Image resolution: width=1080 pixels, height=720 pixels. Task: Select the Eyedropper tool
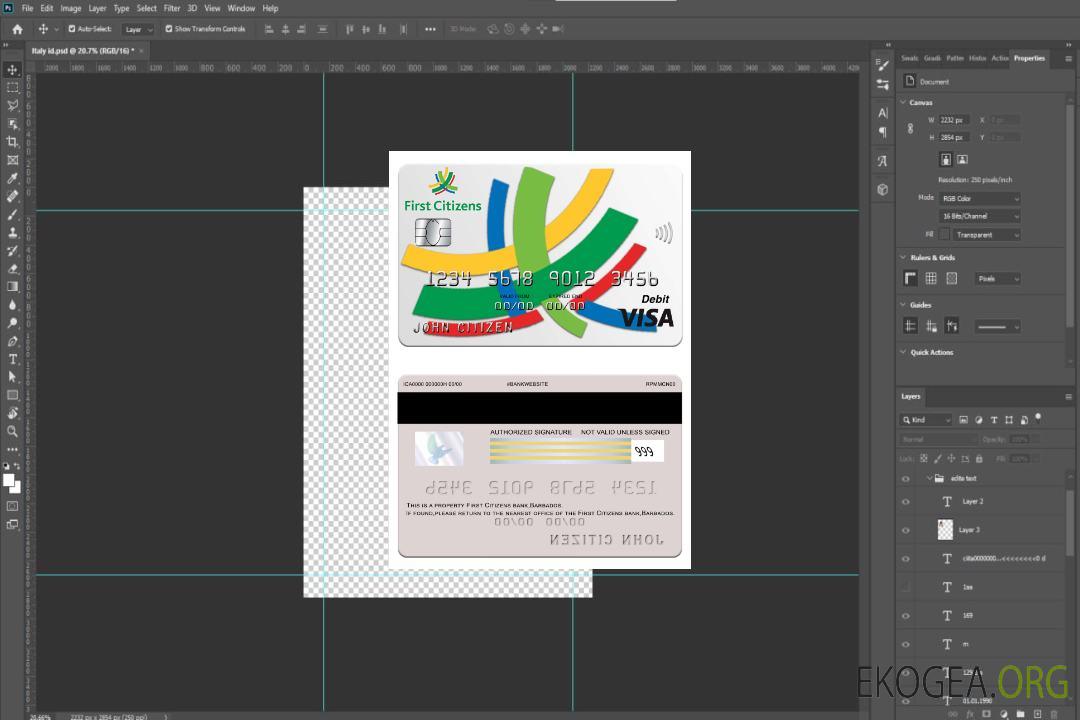click(13, 178)
